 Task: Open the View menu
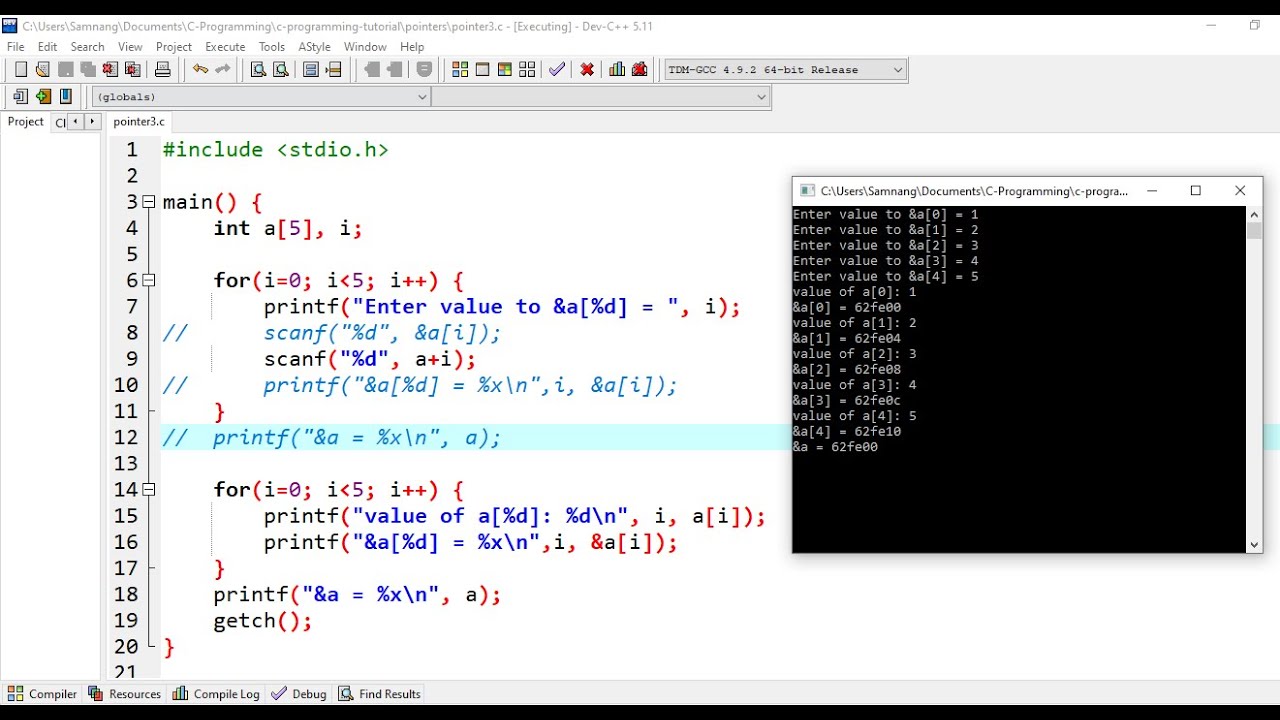130,47
